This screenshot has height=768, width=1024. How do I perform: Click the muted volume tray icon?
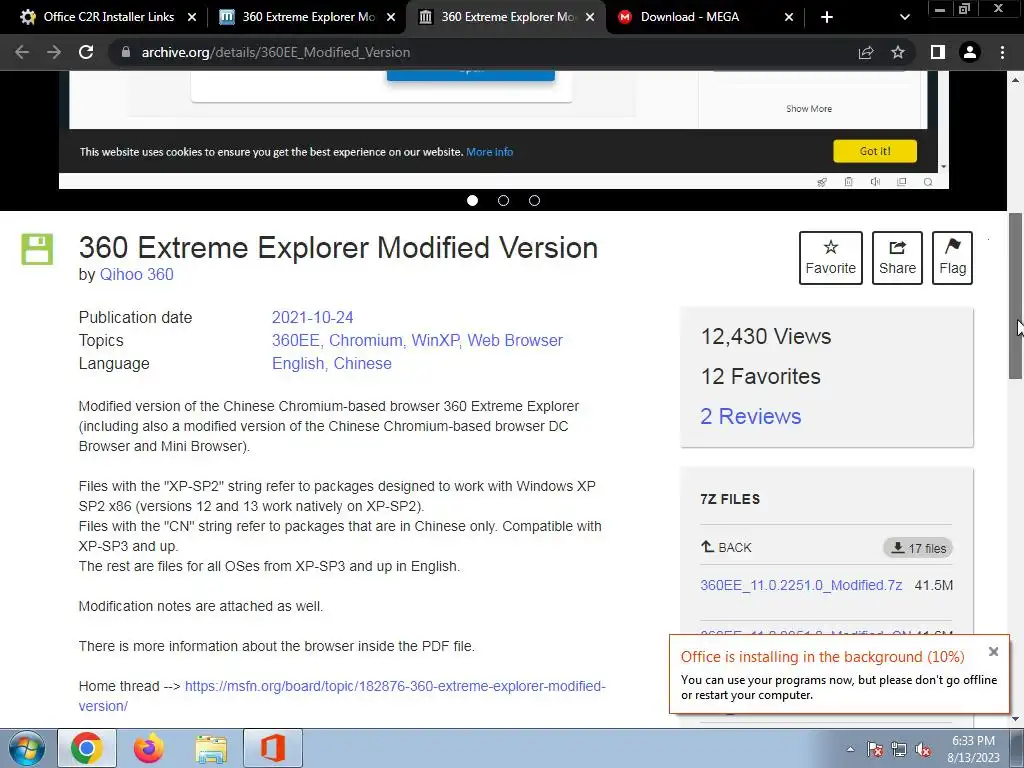[x=923, y=749]
